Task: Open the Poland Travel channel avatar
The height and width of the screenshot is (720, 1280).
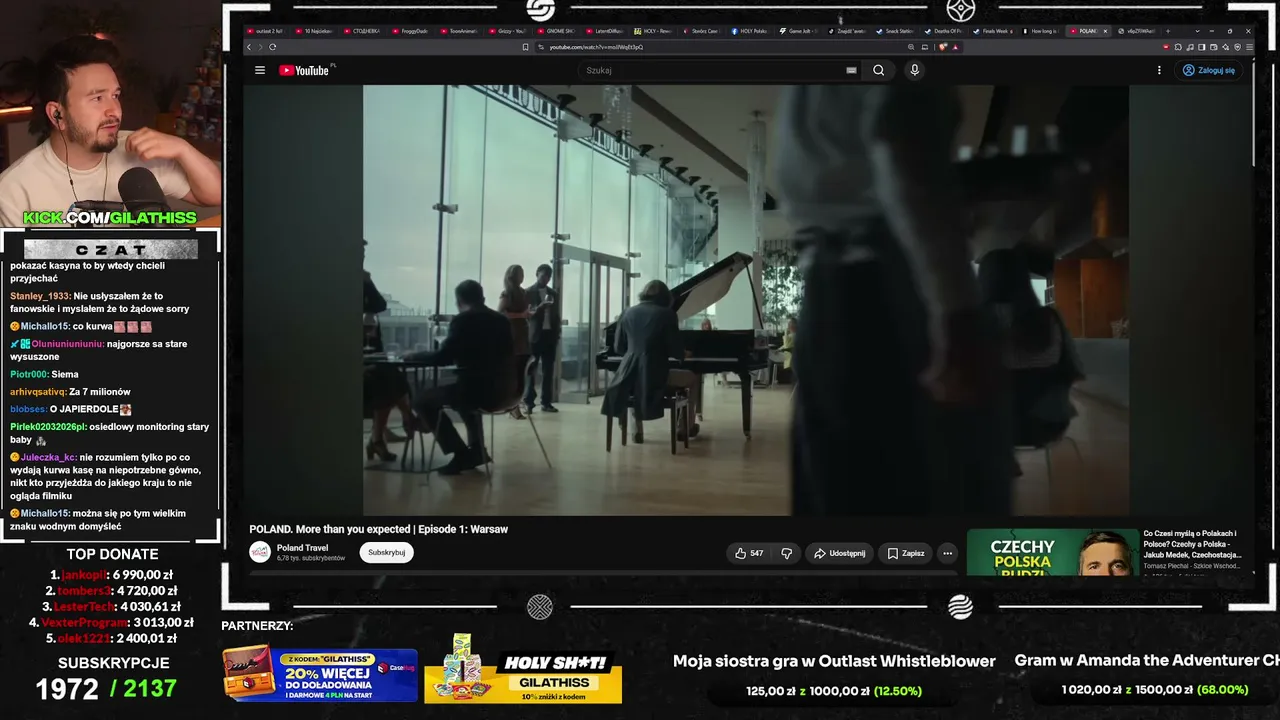Action: tap(260, 552)
